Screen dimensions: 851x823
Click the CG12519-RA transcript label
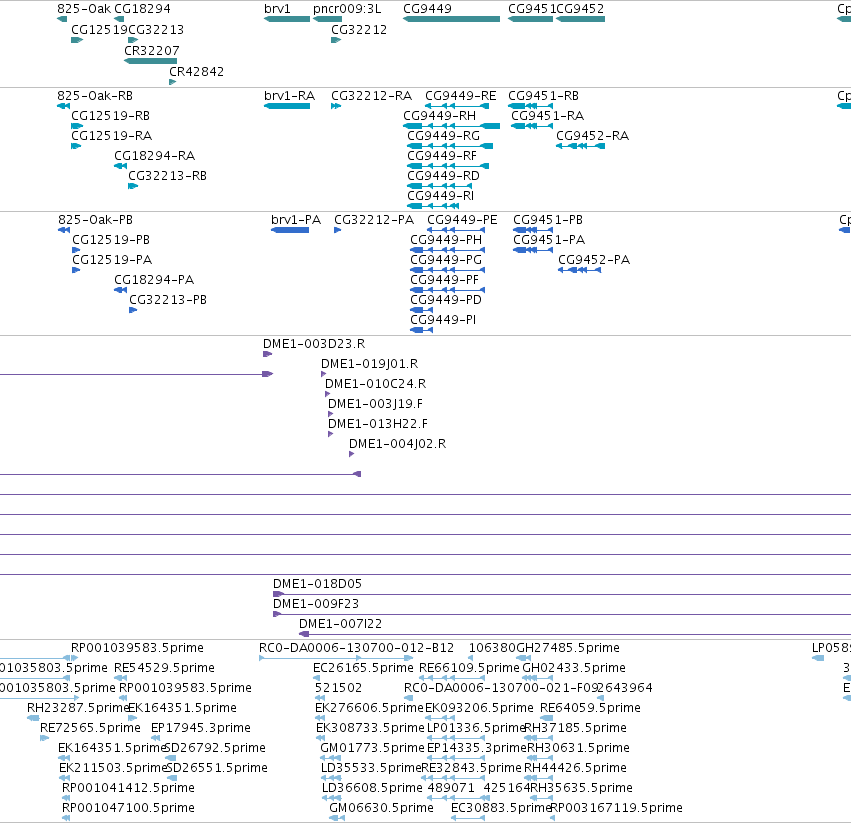(x=111, y=136)
